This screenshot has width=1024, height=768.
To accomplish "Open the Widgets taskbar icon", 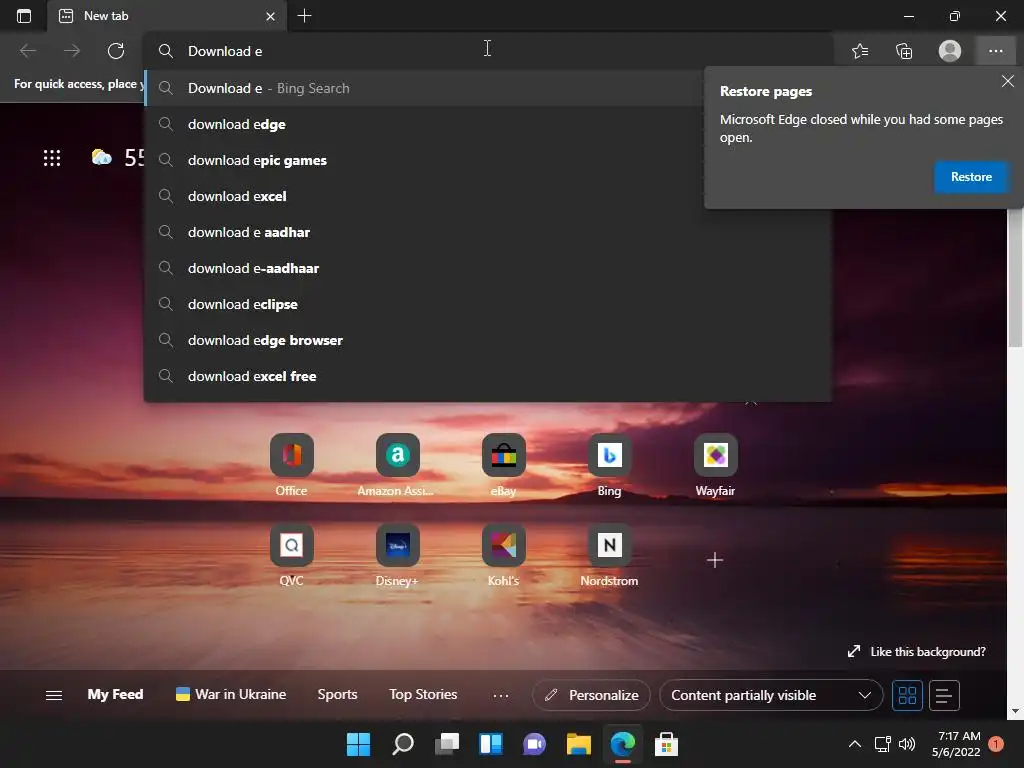I will (x=490, y=744).
